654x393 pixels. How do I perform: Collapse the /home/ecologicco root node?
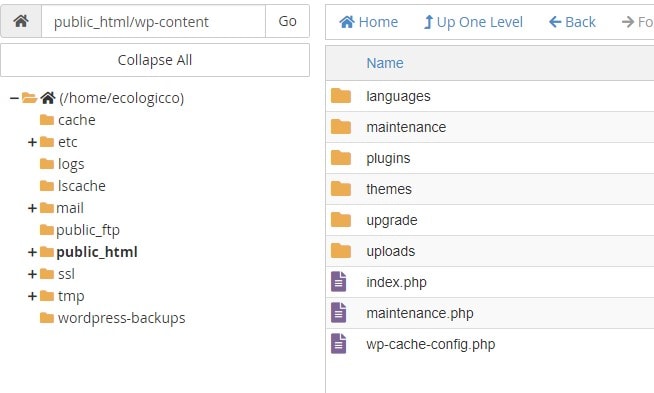point(14,98)
